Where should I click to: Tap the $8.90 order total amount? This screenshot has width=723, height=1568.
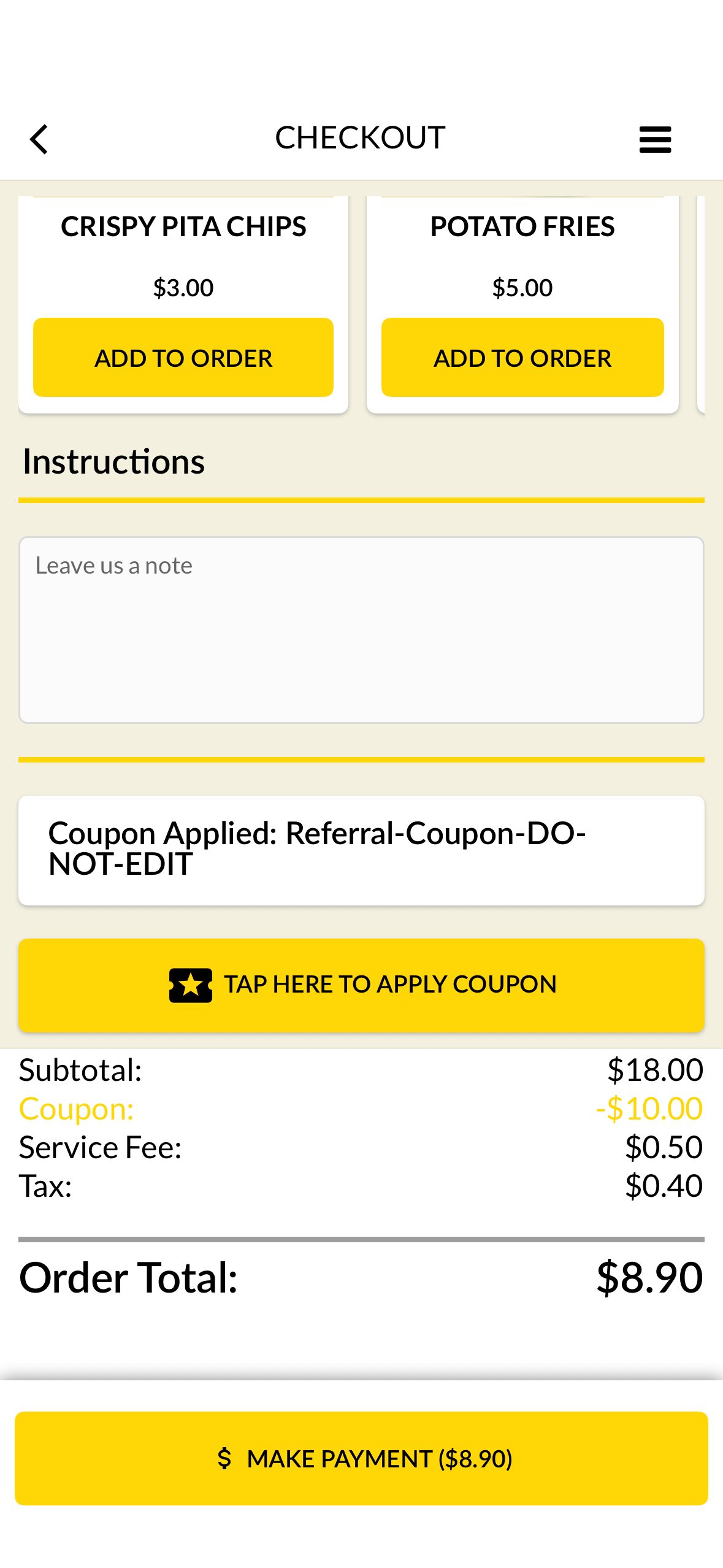(649, 1278)
